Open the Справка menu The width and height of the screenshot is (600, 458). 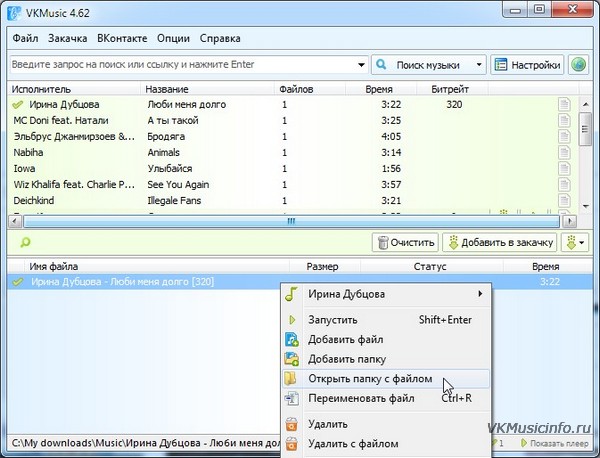pos(220,38)
